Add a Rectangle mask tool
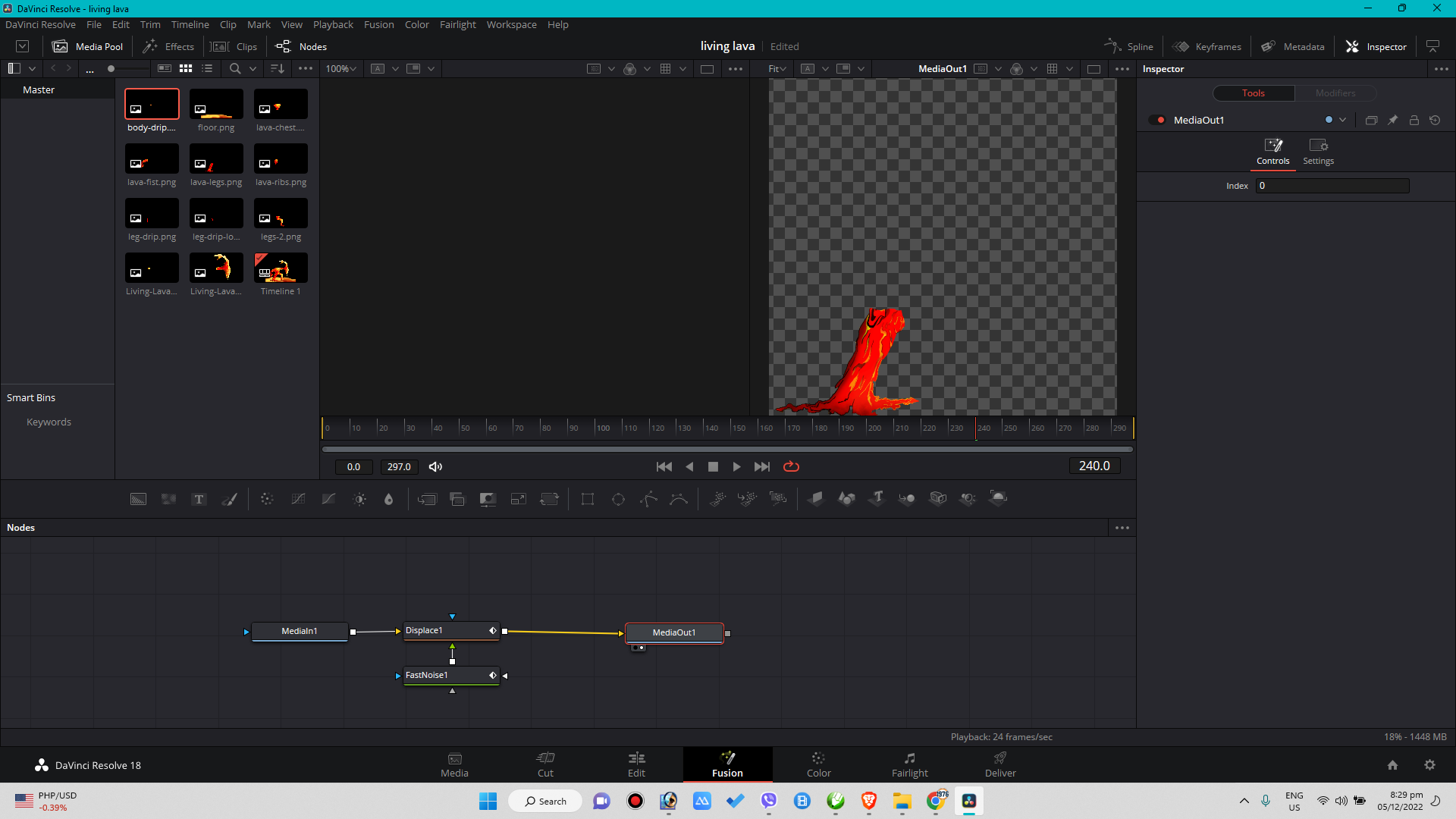Image resolution: width=1456 pixels, height=819 pixels. [x=588, y=499]
